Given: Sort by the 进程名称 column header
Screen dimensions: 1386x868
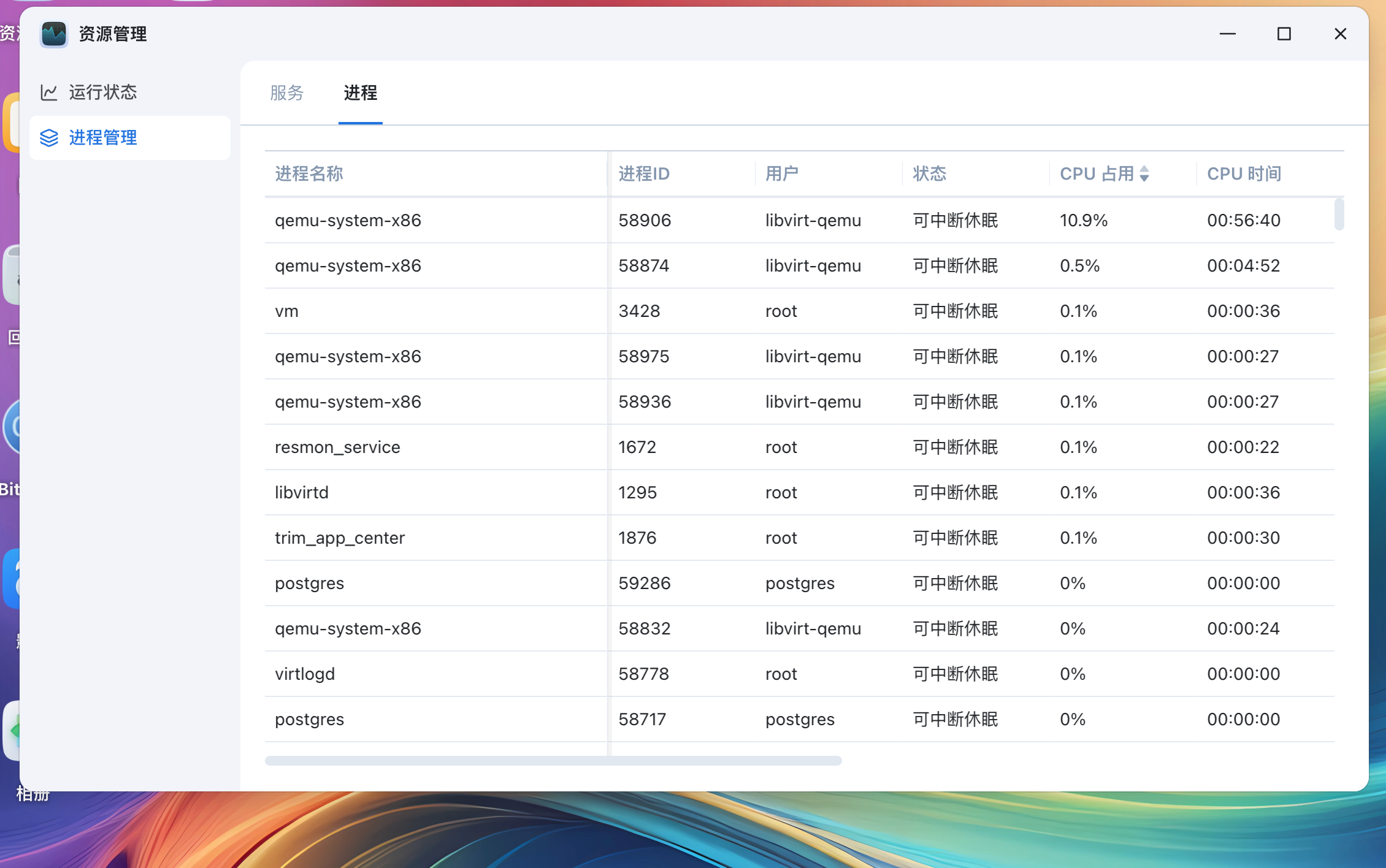Looking at the screenshot, I should pyautogui.click(x=309, y=174).
